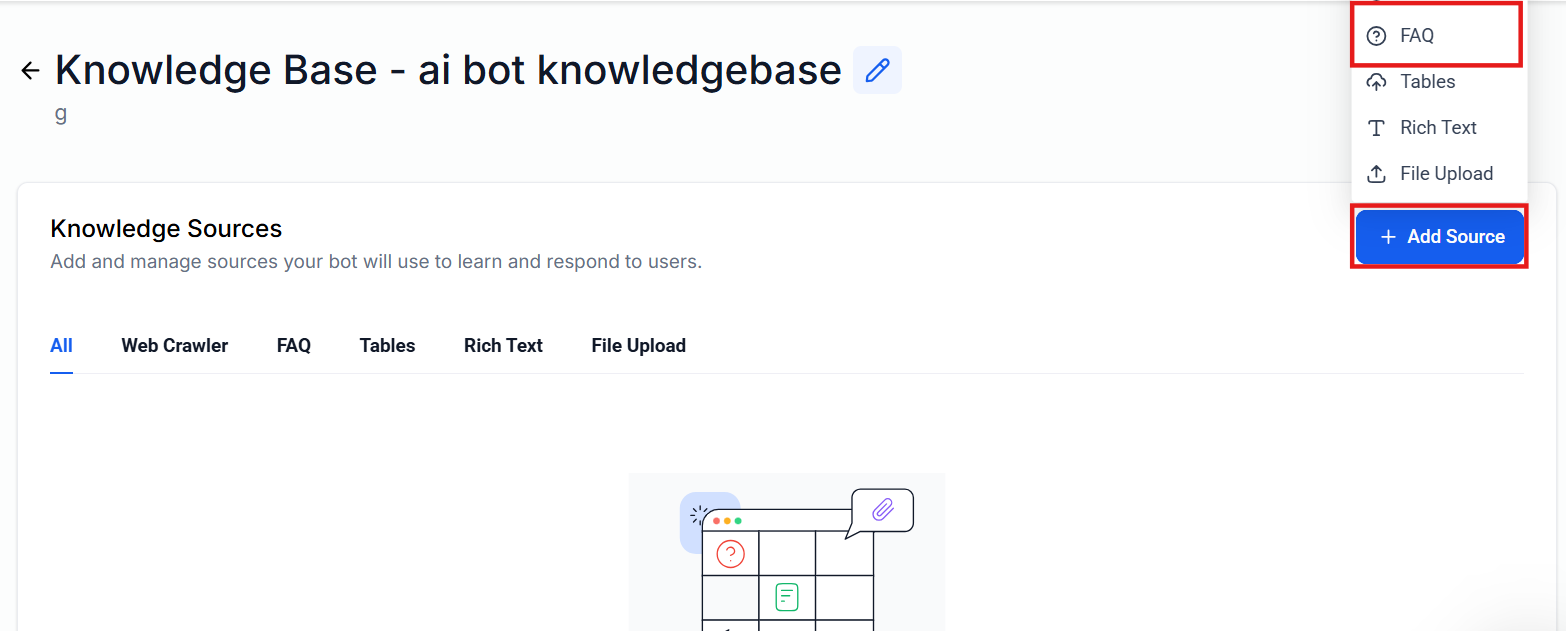Open the FAQ tab in Knowledge Sources
Viewport: 1566px width, 631px height.
click(x=294, y=346)
